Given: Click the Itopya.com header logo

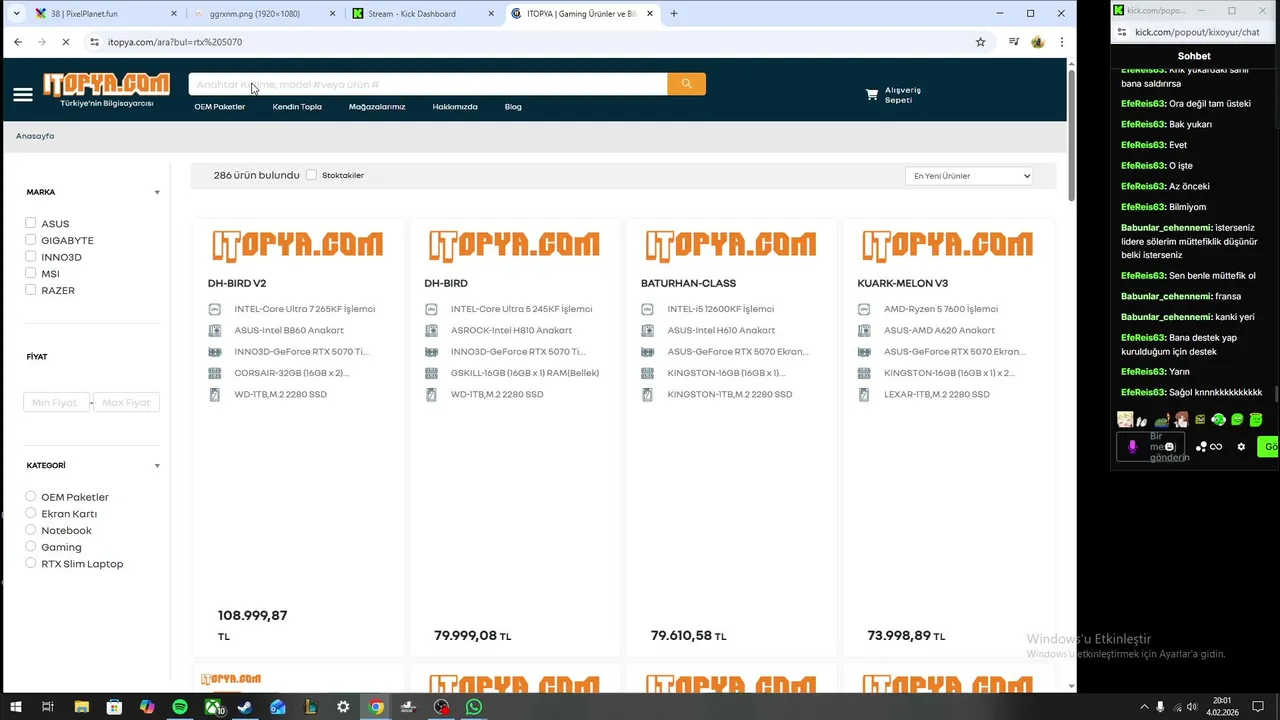Looking at the screenshot, I should (106, 84).
